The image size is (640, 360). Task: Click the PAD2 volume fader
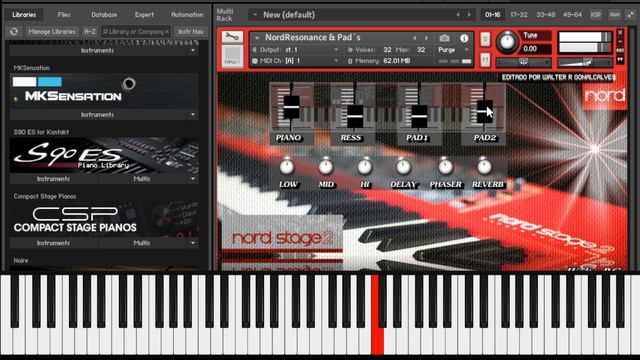(x=485, y=111)
